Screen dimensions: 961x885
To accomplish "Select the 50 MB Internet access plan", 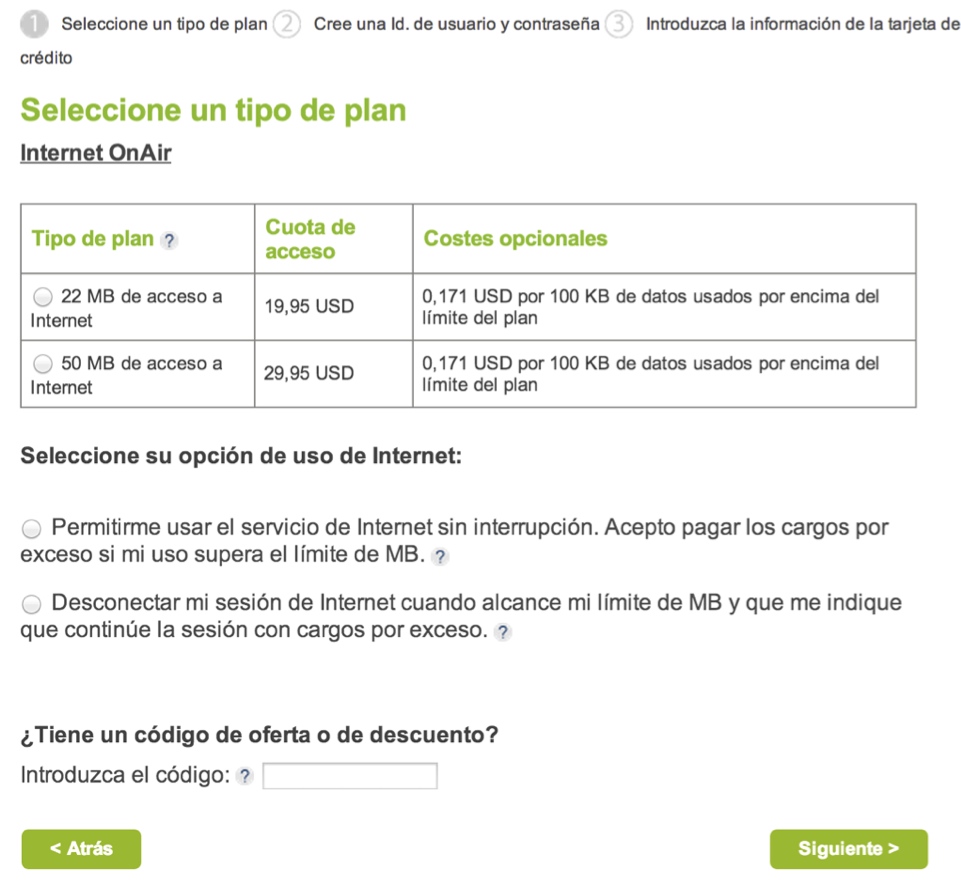I will [43, 364].
